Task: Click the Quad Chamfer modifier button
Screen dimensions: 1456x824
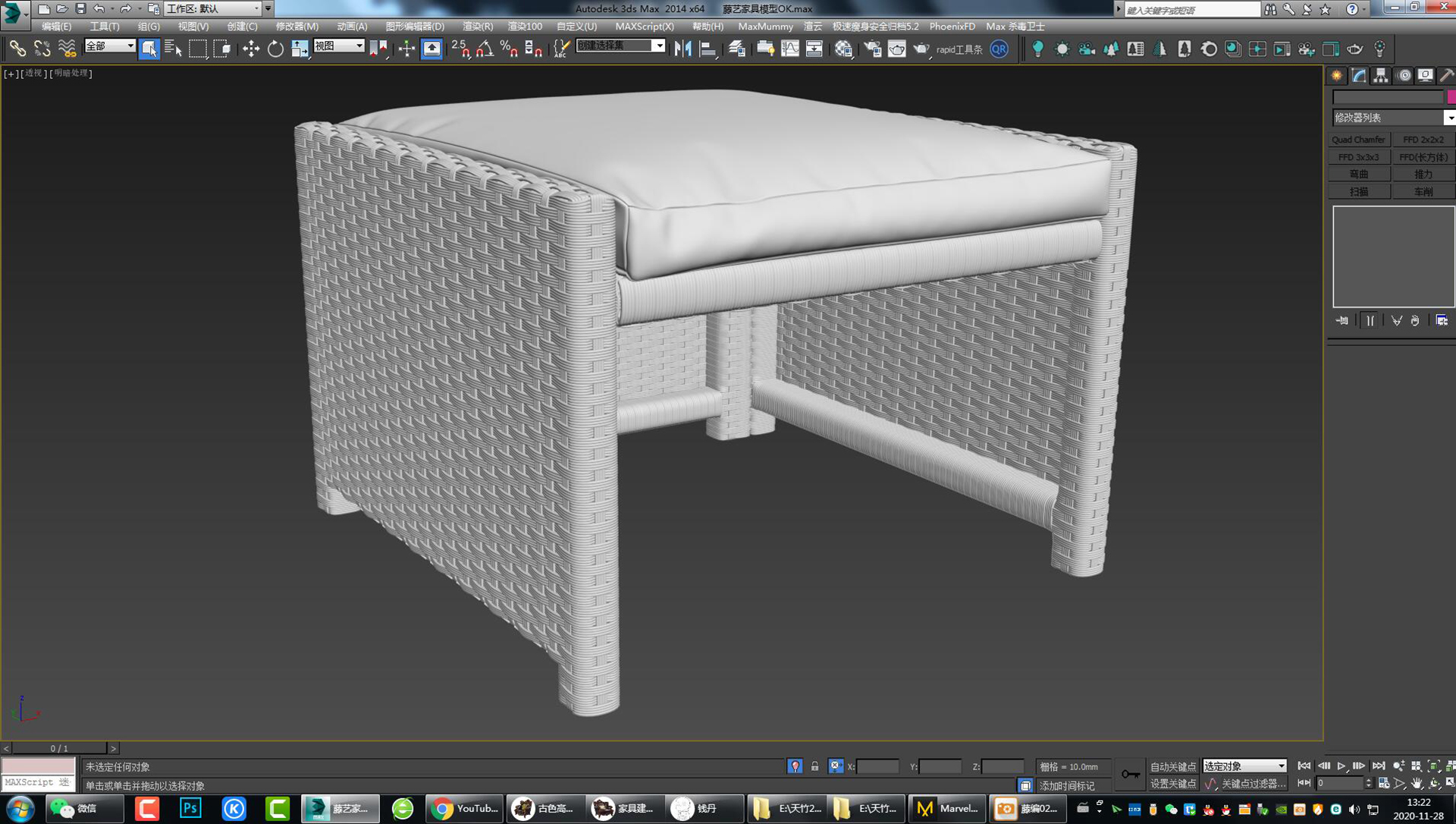Action: point(1358,139)
